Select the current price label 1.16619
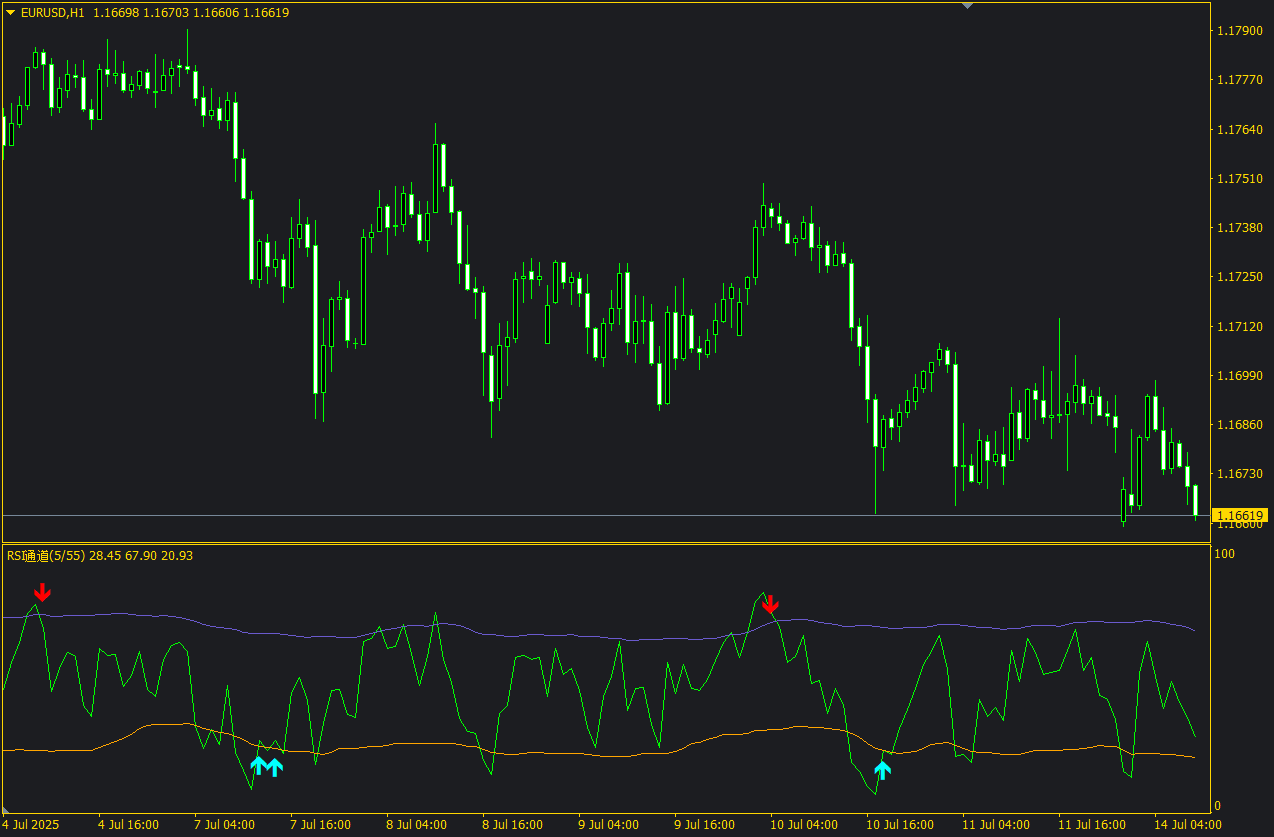 [x=1240, y=516]
